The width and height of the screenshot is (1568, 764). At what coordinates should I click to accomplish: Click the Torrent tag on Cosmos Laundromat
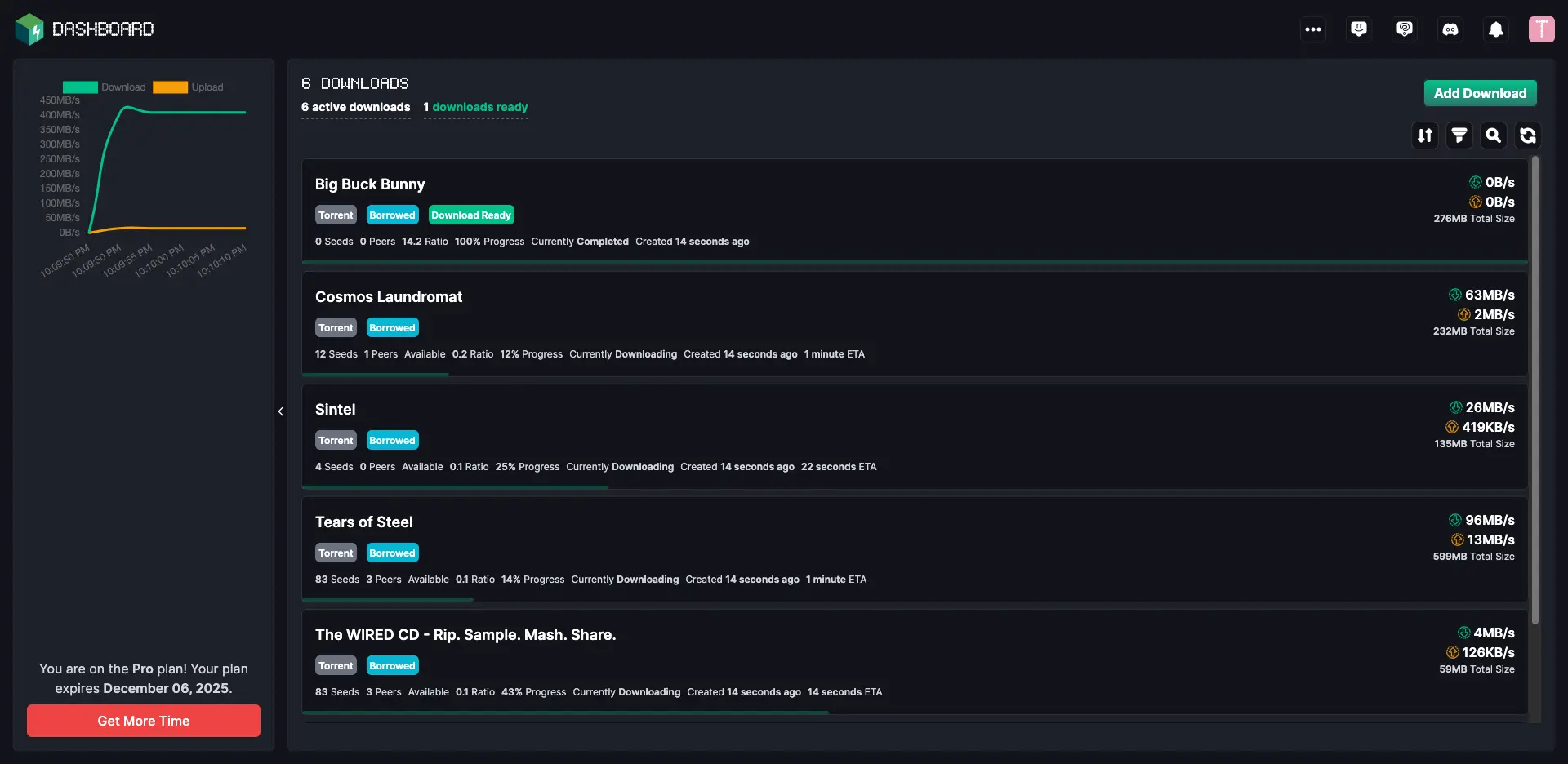[336, 328]
